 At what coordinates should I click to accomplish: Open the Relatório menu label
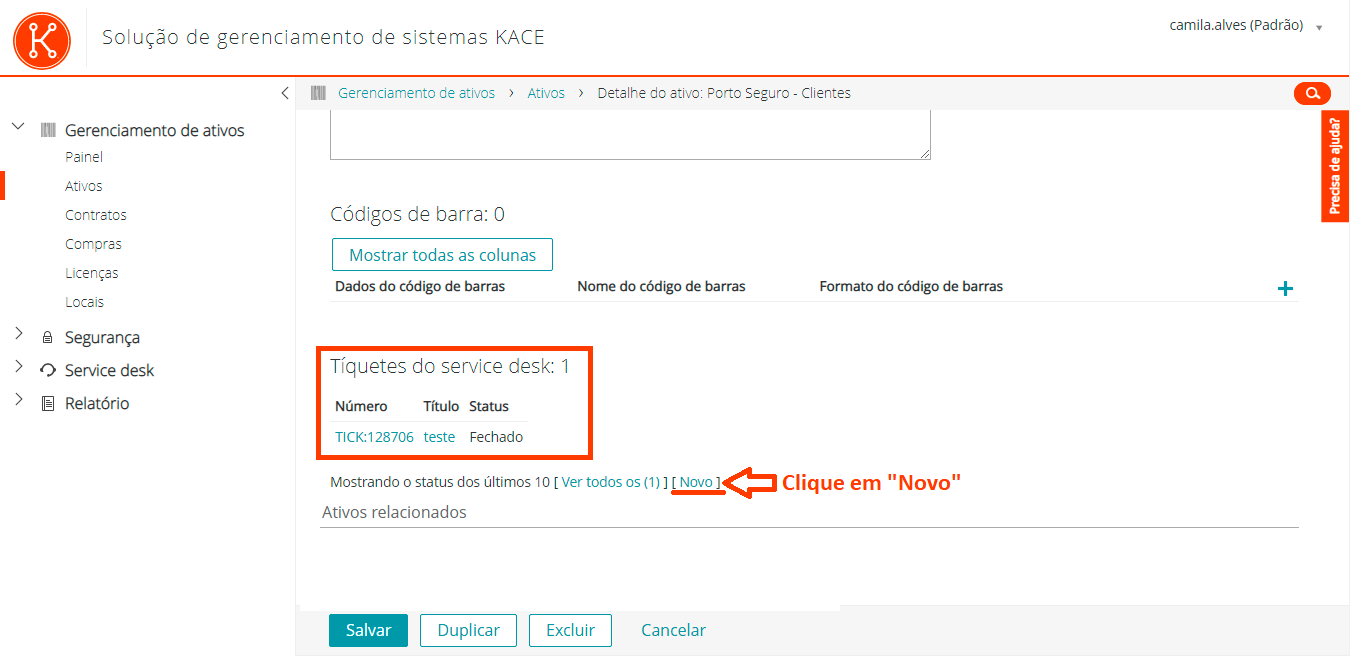pos(97,404)
